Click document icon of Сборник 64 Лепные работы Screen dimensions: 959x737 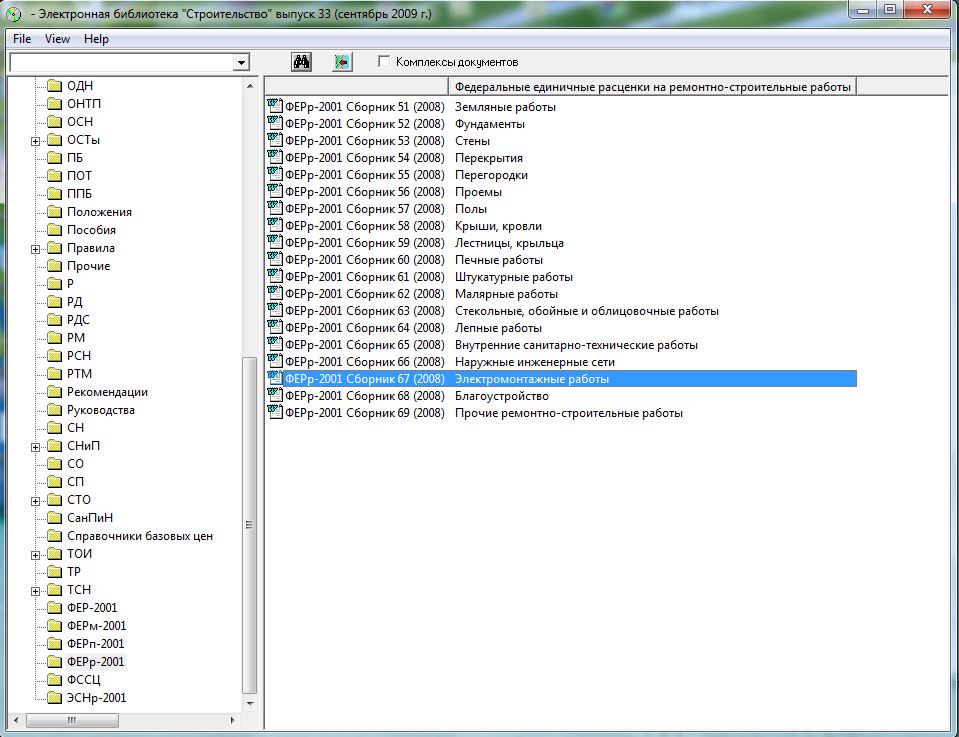(275, 328)
